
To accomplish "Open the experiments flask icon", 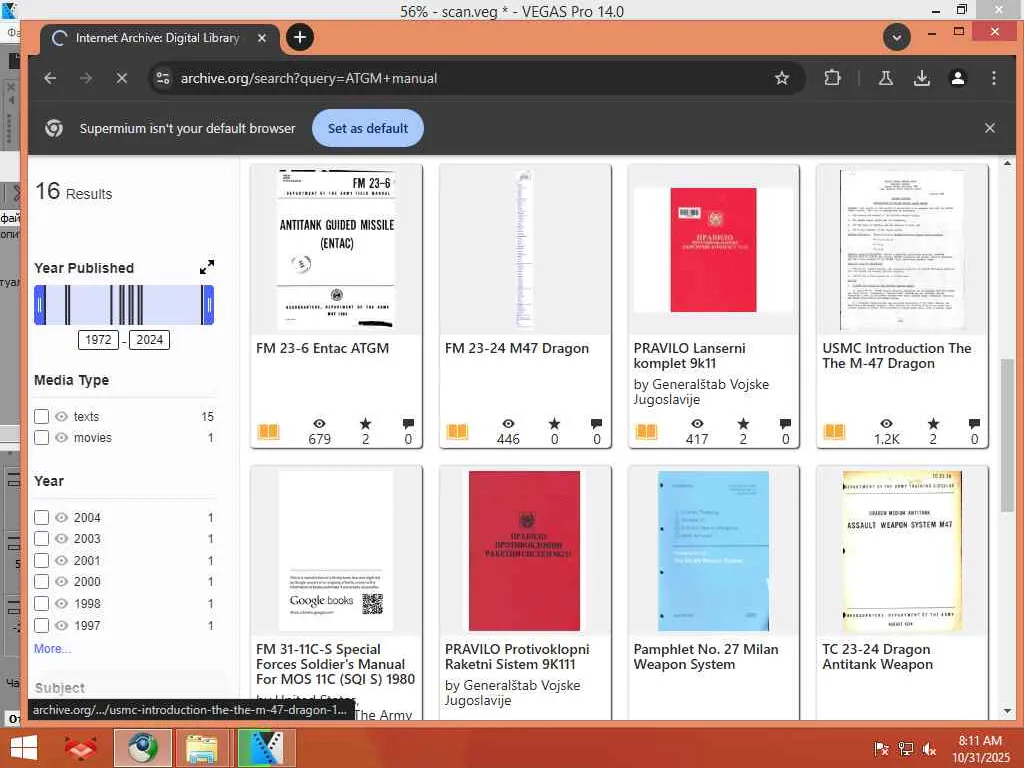I will (x=886, y=78).
